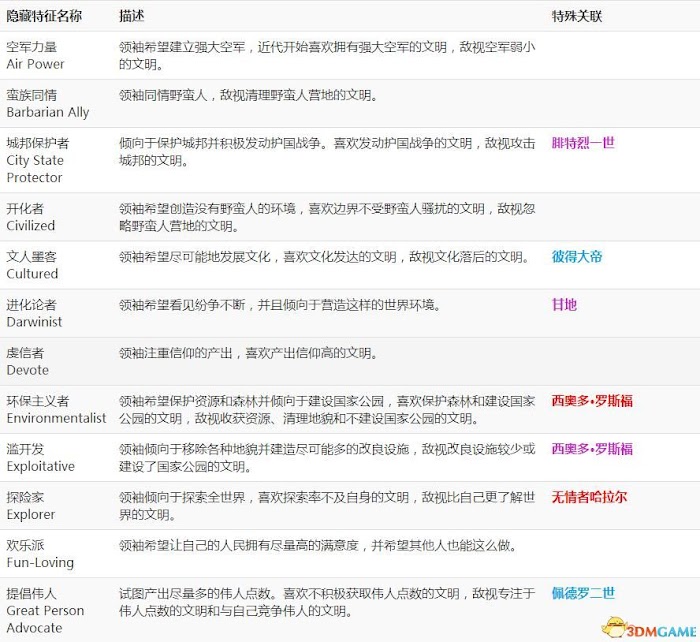
Task: Select the 提倡伟人 description text
Action: pyautogui.click(x=327, y=602)
